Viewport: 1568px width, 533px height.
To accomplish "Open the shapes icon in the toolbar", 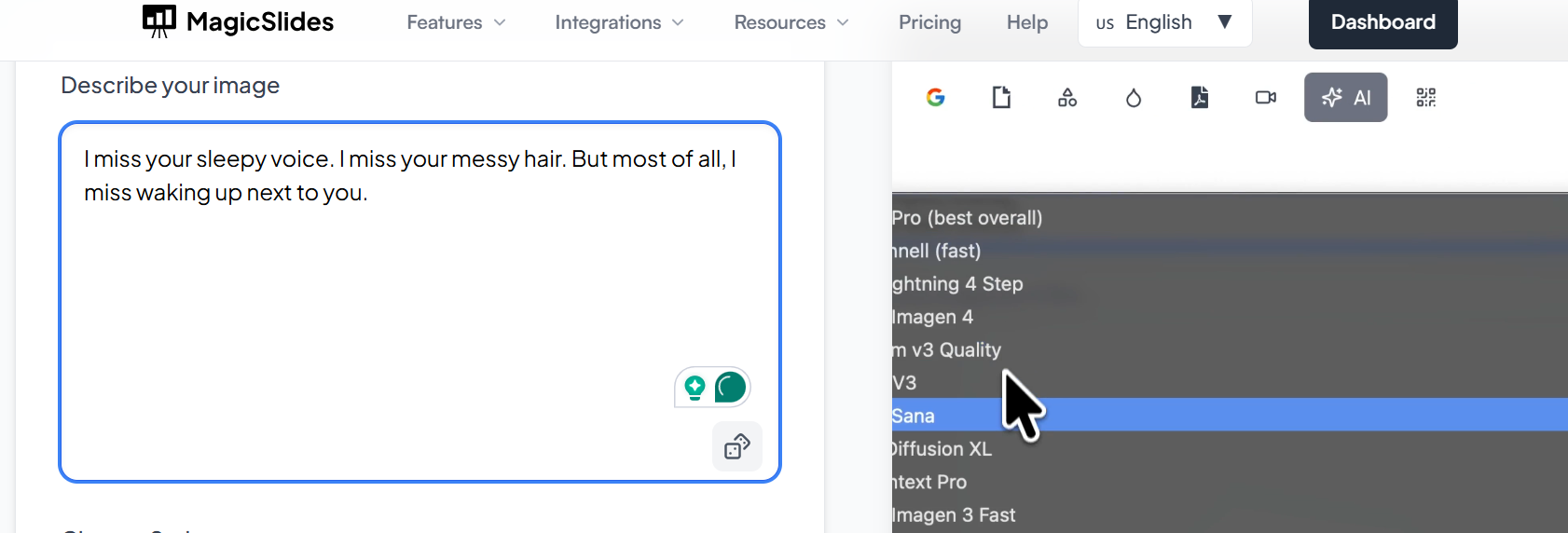I will (1067, 97).
